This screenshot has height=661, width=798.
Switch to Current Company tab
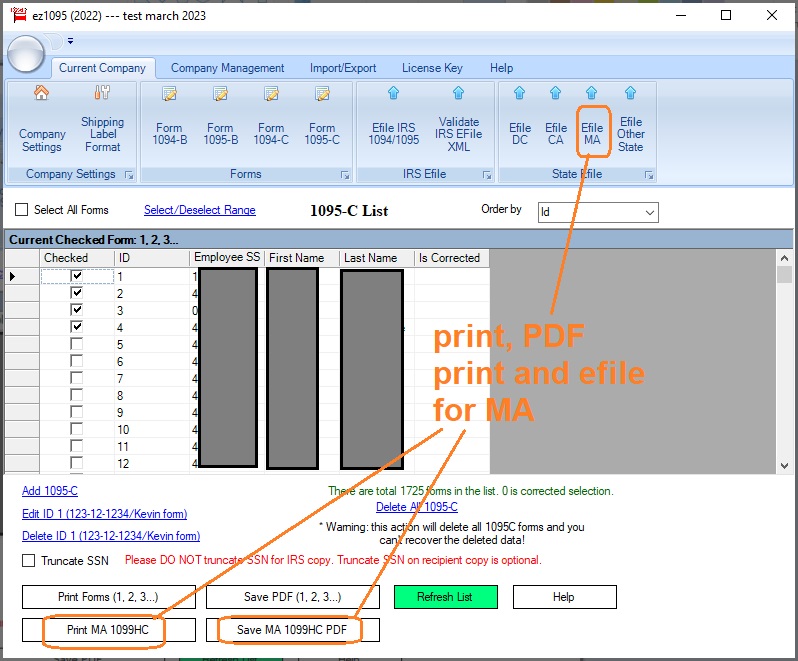click(102, 68)
